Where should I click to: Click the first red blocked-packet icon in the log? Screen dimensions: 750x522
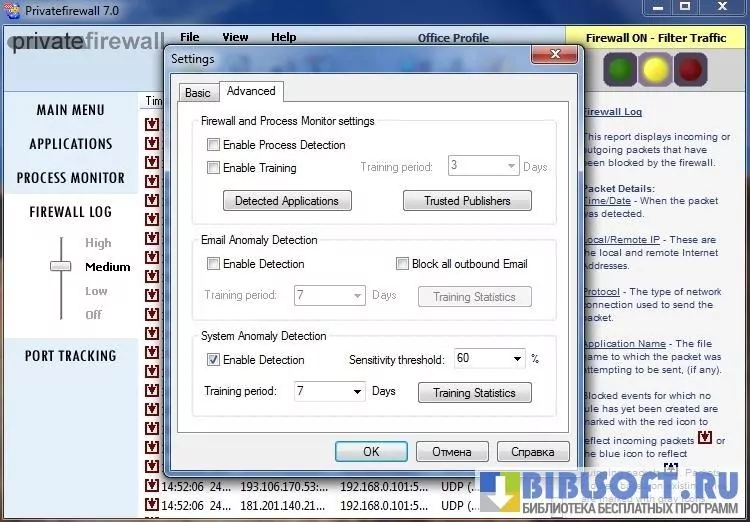tap(152, 125)
